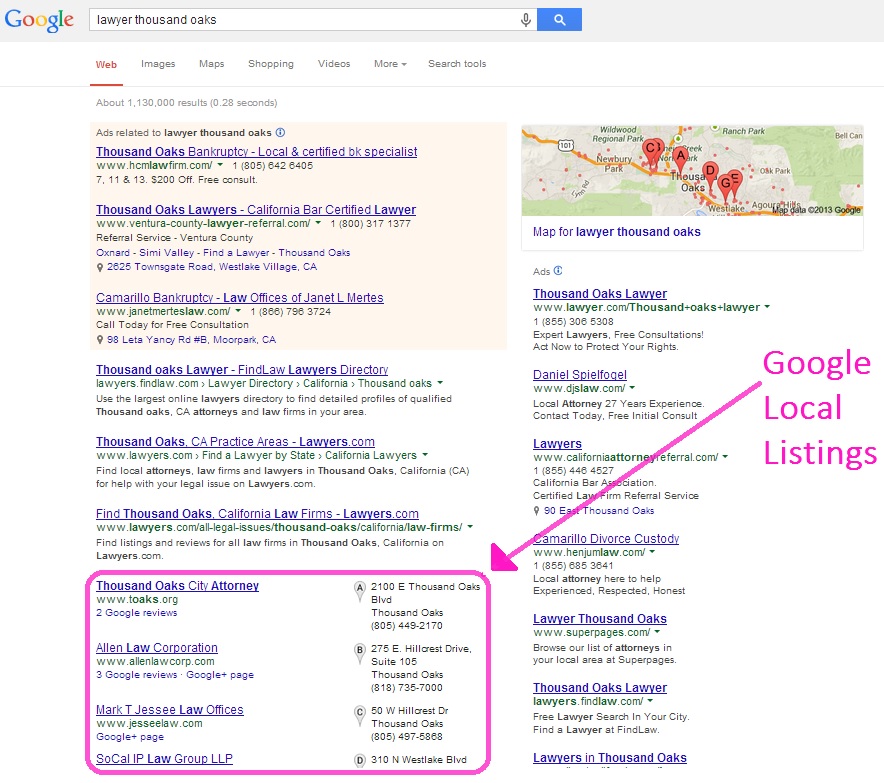
Task: Click the location pin for 90 East Thousand Oaks
Action: click(536, 511)
